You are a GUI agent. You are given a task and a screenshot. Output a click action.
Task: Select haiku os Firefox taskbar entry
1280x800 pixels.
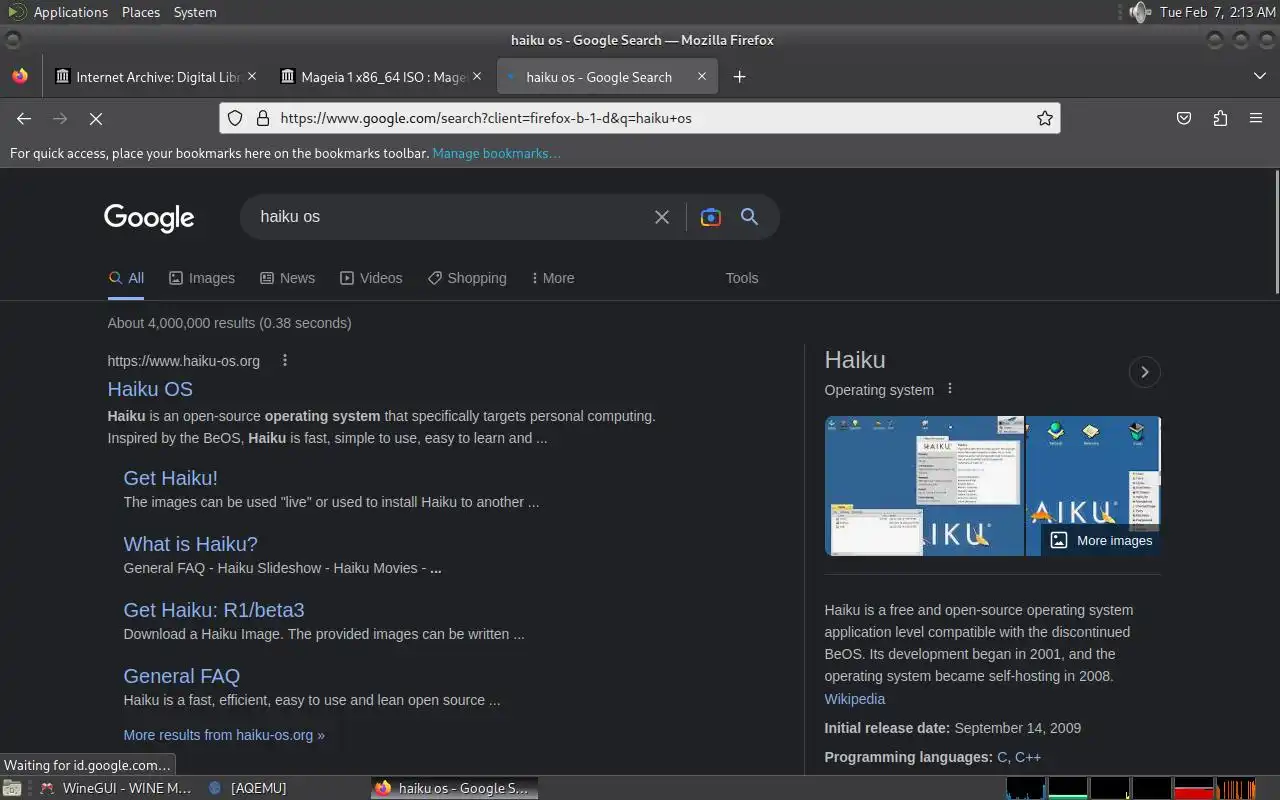pos(455,788)
